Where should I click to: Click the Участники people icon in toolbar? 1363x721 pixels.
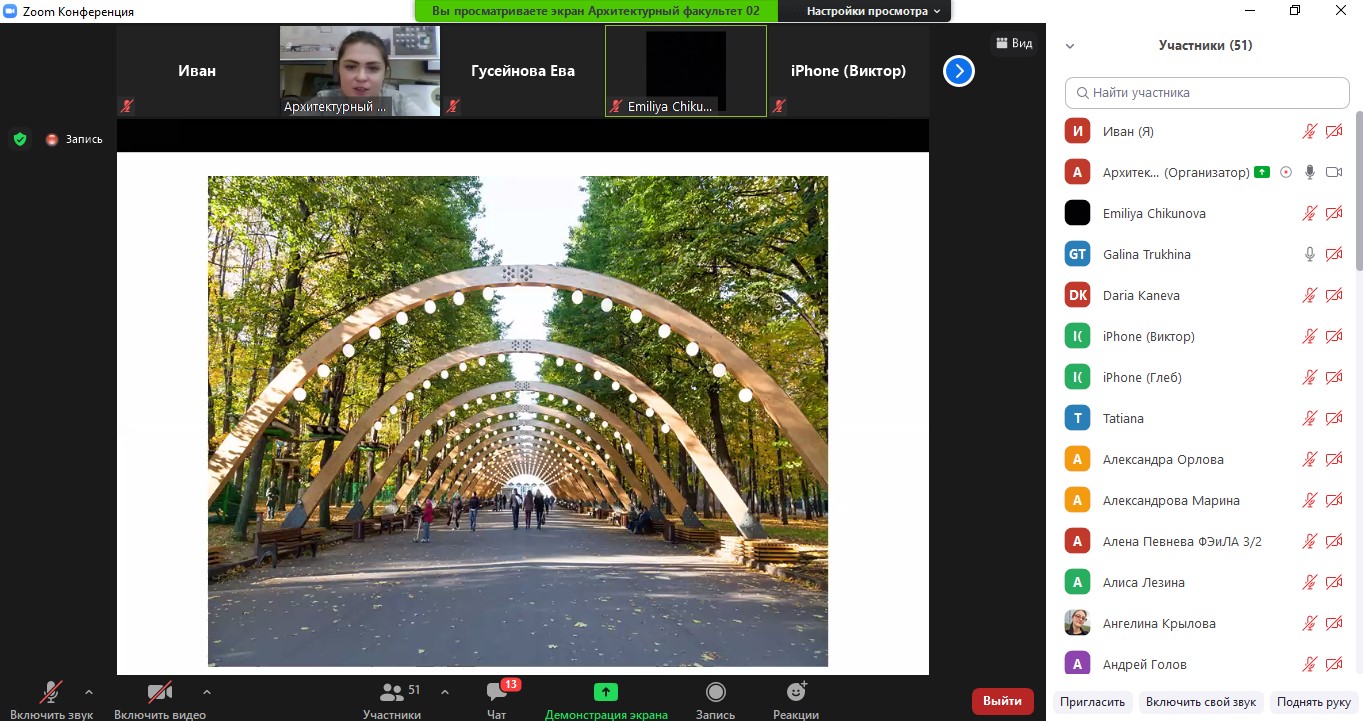click(392, 692)
